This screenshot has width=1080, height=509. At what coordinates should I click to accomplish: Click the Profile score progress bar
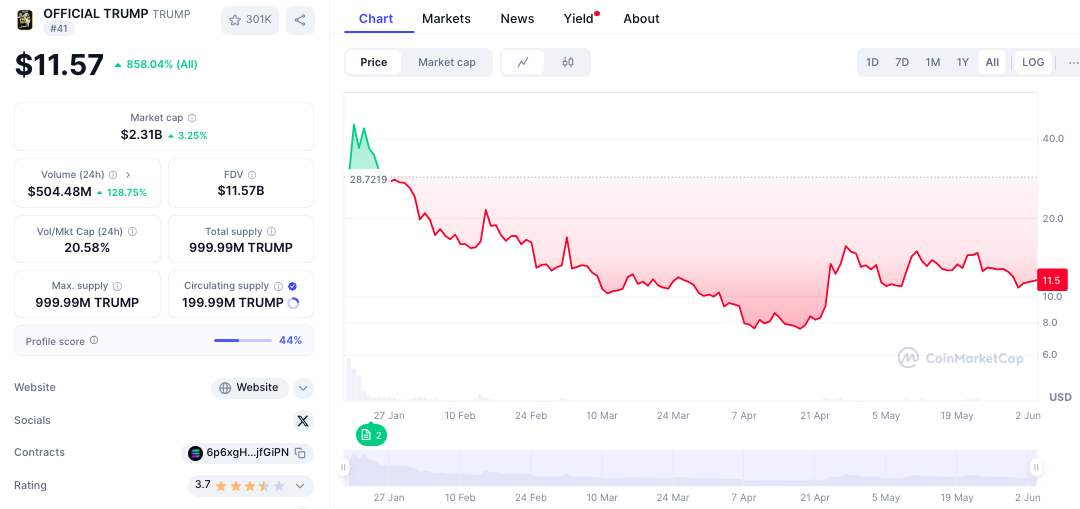243,340
